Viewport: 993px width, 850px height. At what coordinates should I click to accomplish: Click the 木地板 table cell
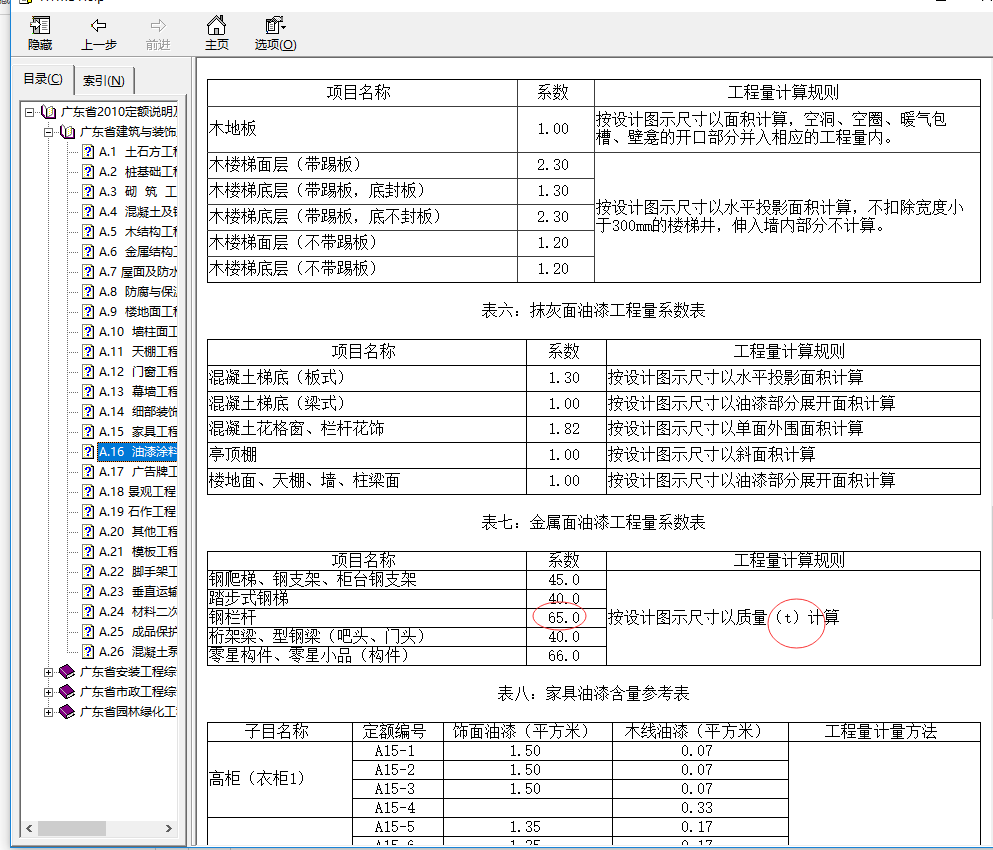coord(362,129)
